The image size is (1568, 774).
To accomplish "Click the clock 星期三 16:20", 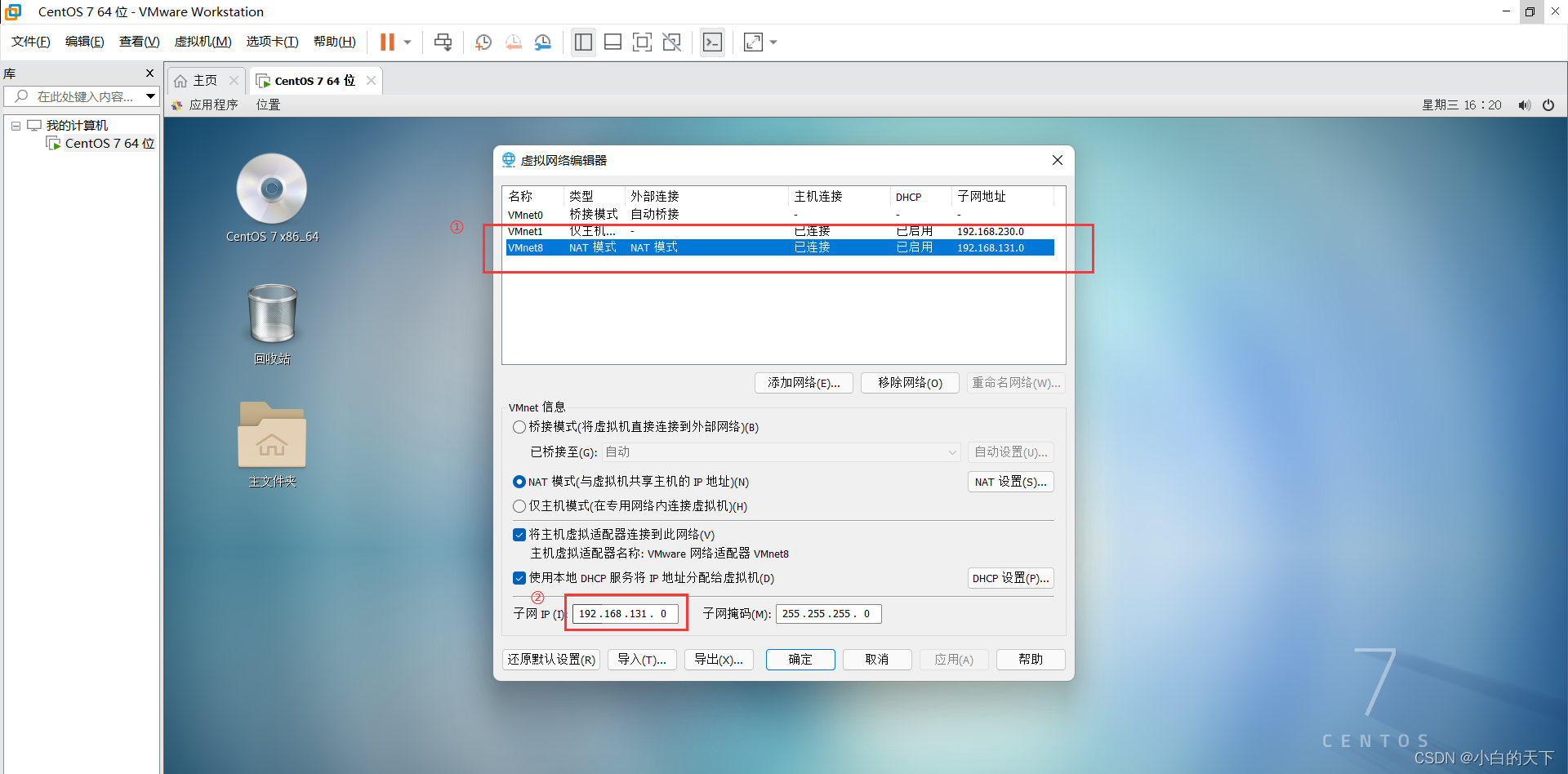I will (1462, 105).
